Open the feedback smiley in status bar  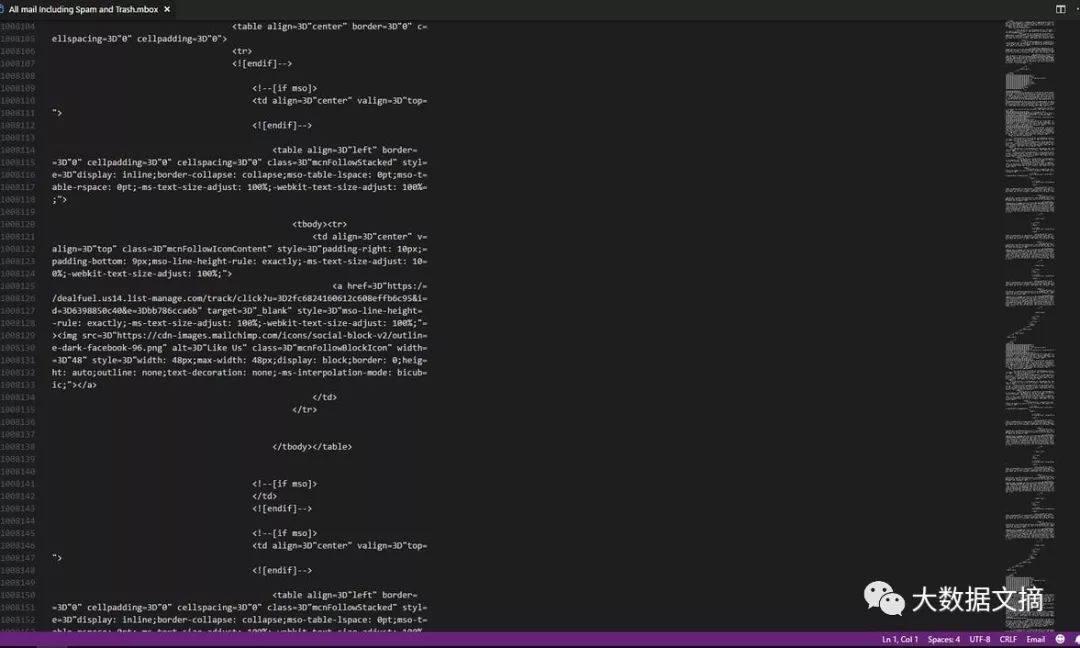[1060, 639]
